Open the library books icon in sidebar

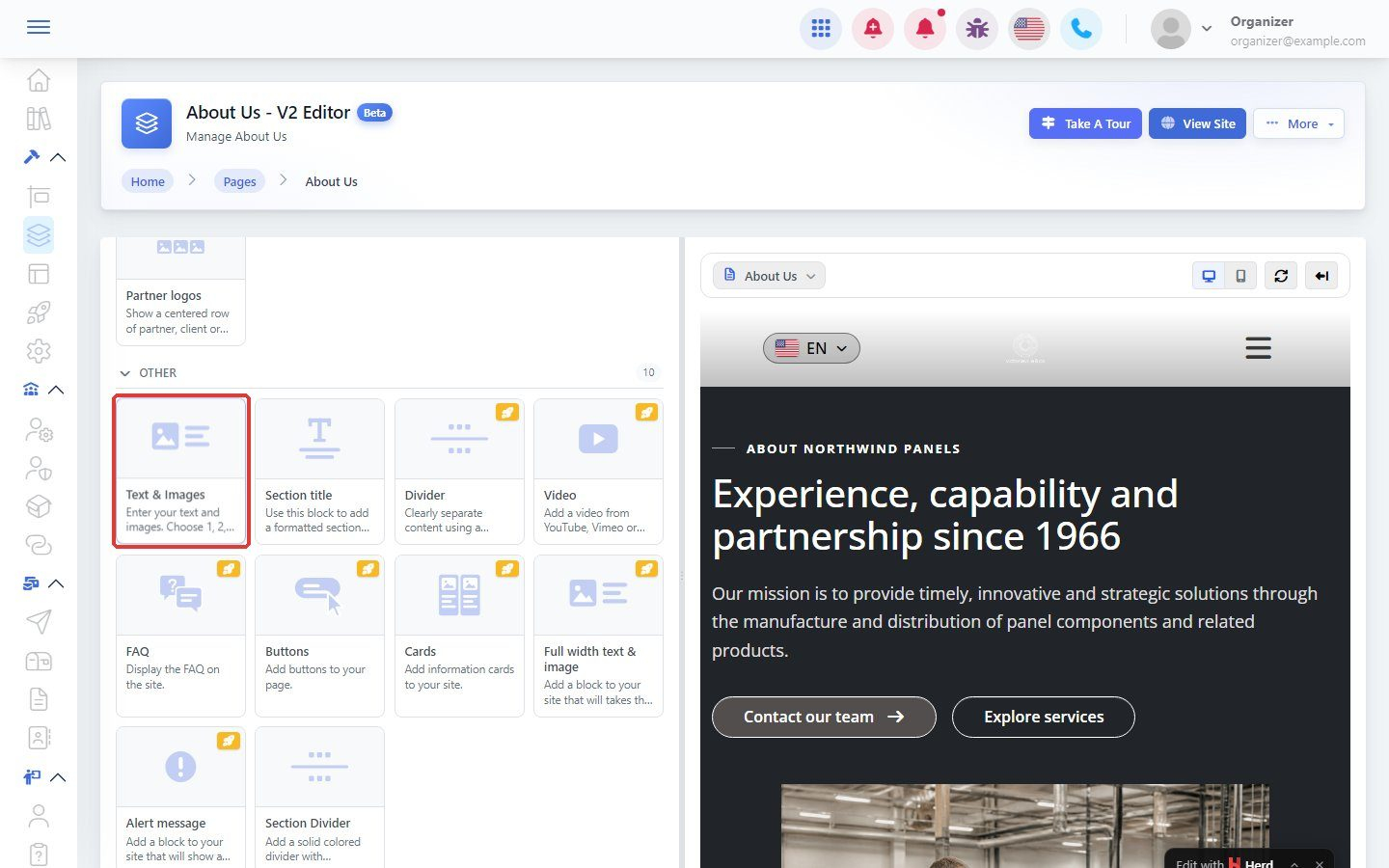(39, 119)
